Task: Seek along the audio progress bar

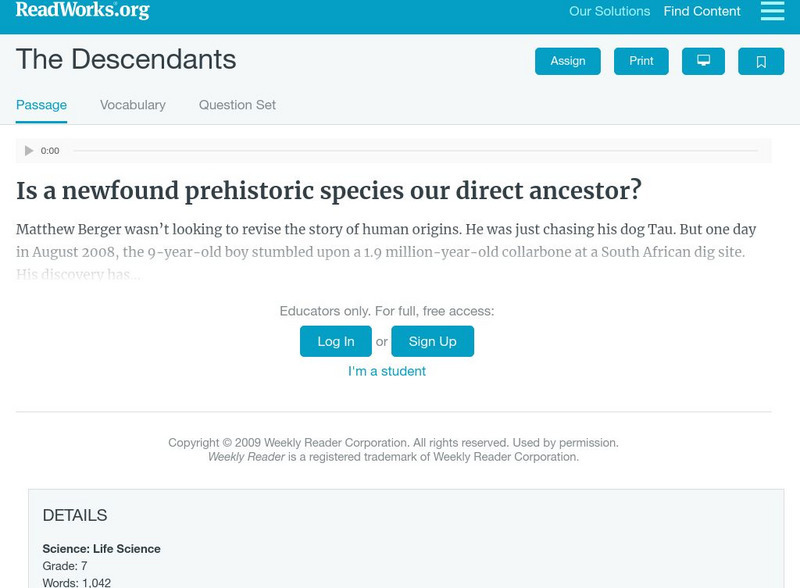Action: coord(415,151)
